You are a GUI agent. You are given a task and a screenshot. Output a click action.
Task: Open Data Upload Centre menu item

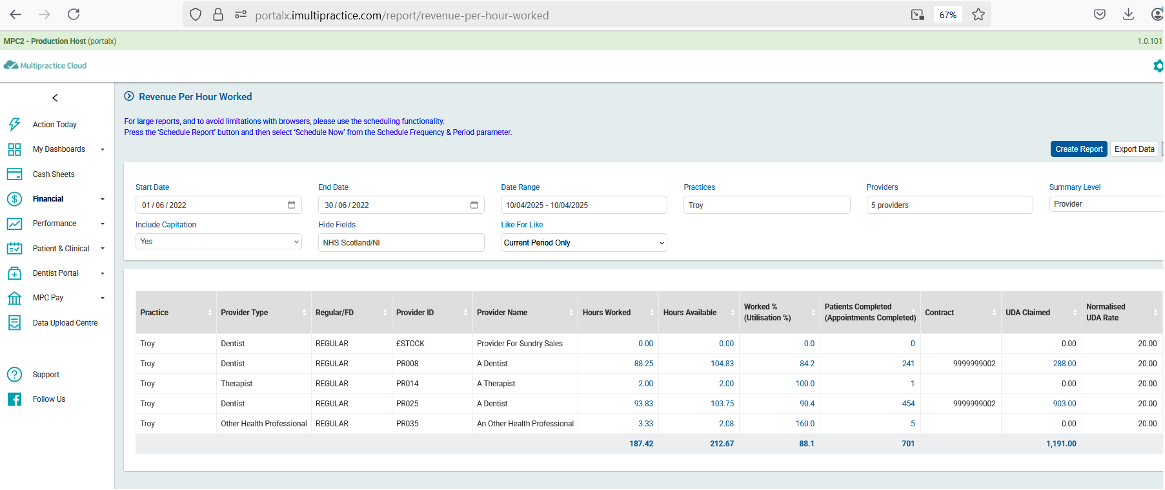click(65, 323)
